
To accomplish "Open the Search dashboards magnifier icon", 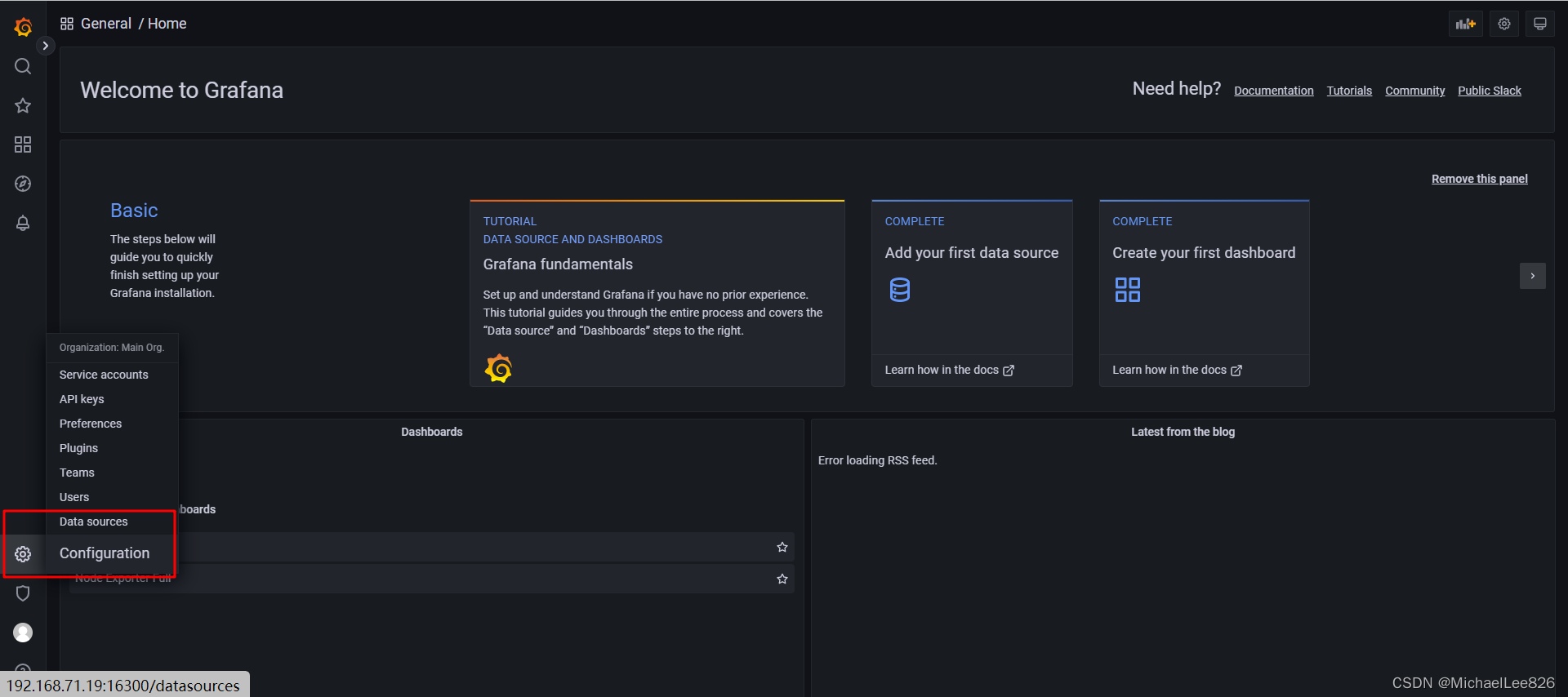I will click(23, 66).
